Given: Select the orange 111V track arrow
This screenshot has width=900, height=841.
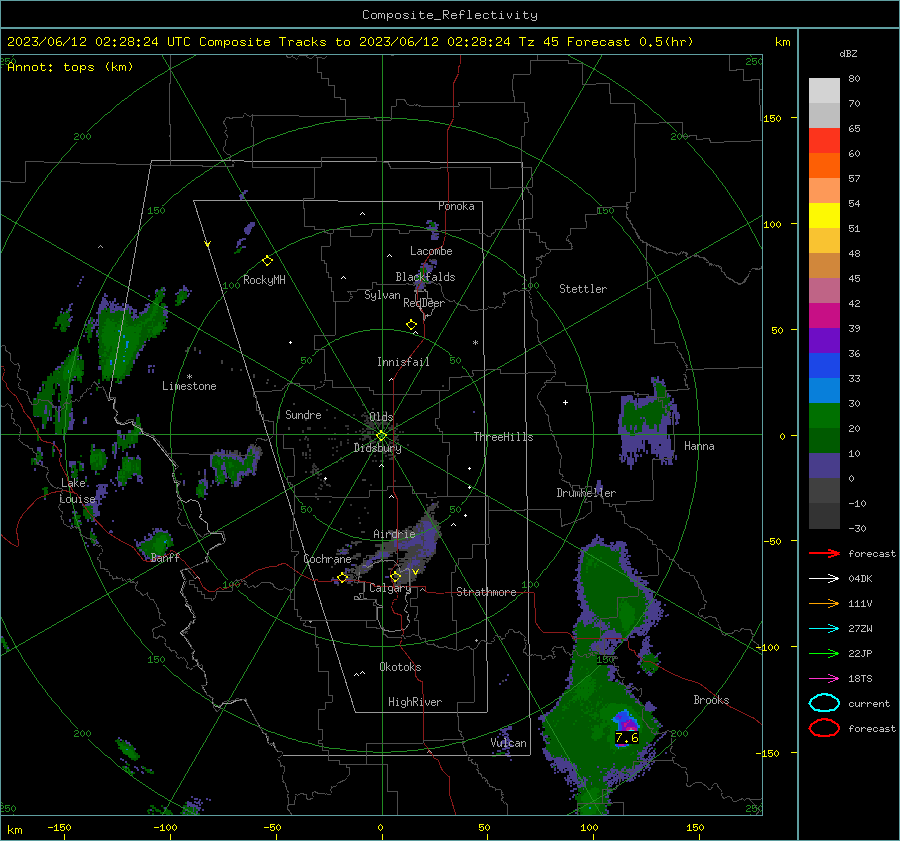Looking at the screenshot, I should (x=824, y=603).
